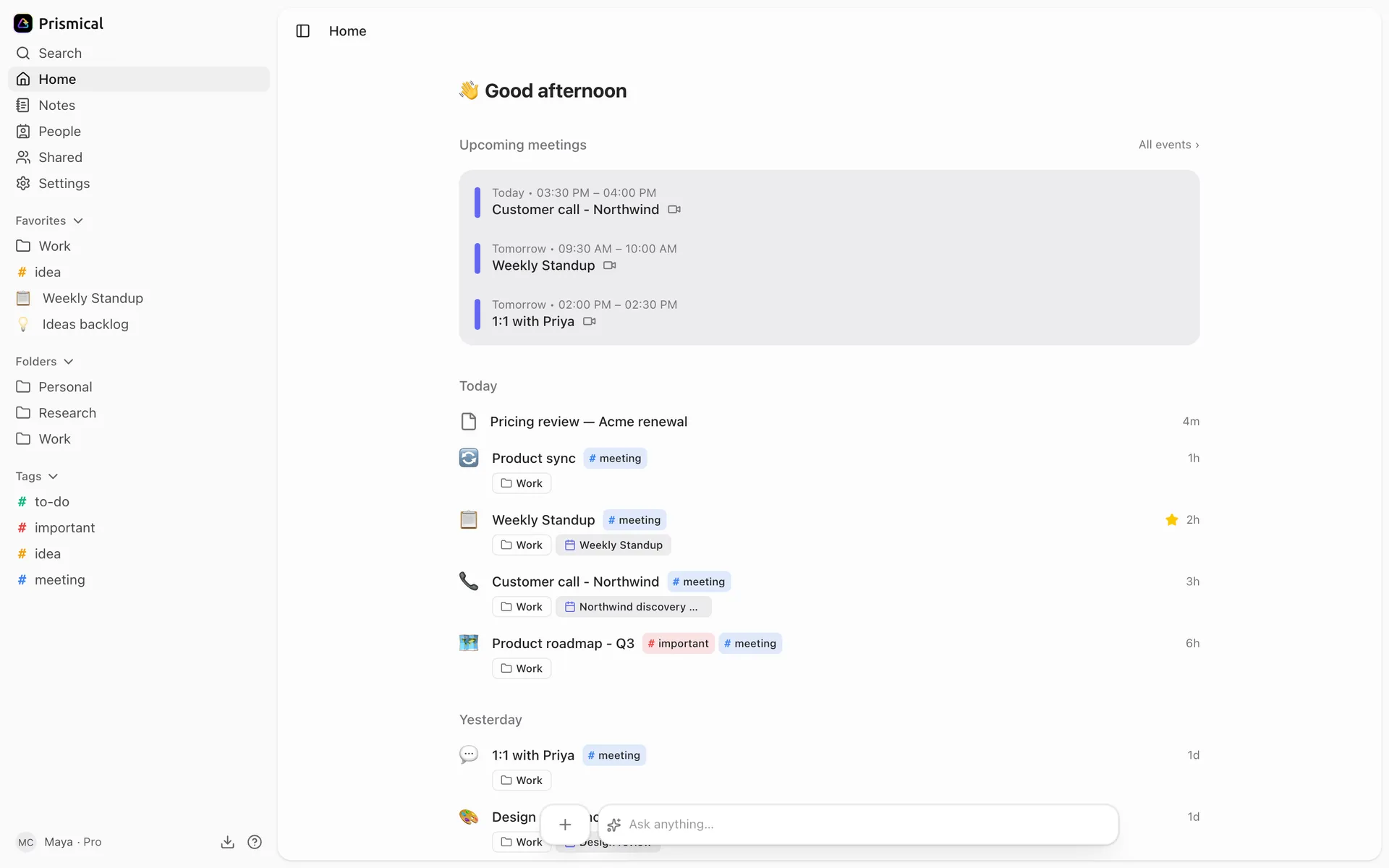Open Search in the sidebar
This screenshot has width=1389, height=868.
(x=139, y=53)
